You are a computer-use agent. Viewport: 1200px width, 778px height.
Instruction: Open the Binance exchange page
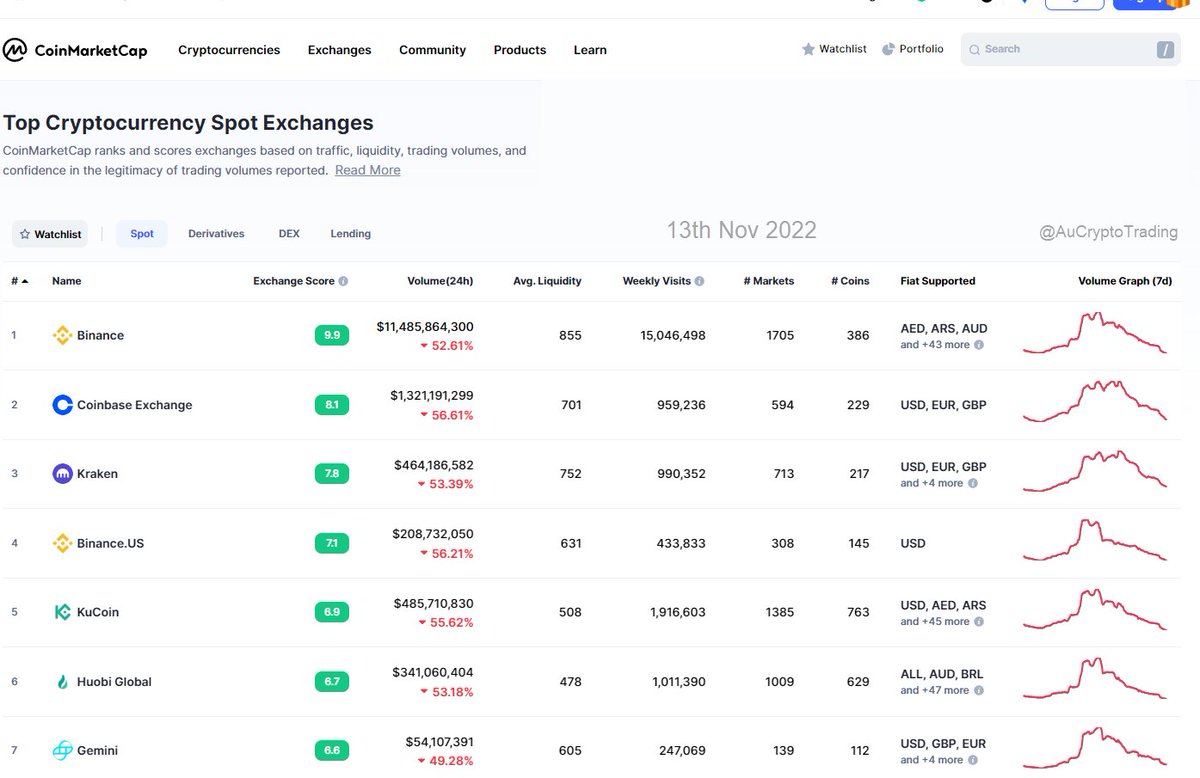pyautogui.click(x=100, y=336)
